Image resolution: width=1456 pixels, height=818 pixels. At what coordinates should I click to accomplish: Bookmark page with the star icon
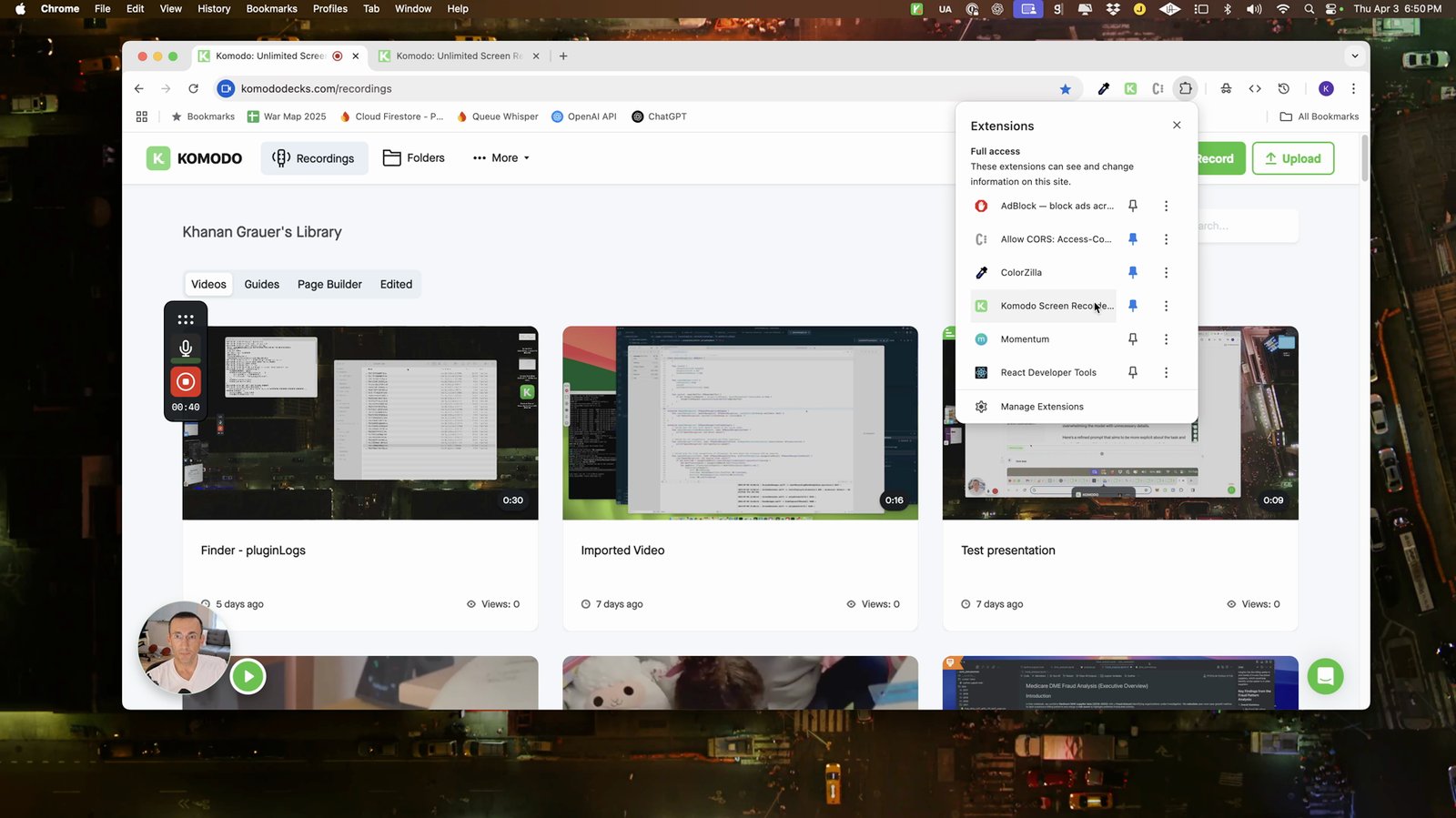(x=1066, y=89)
